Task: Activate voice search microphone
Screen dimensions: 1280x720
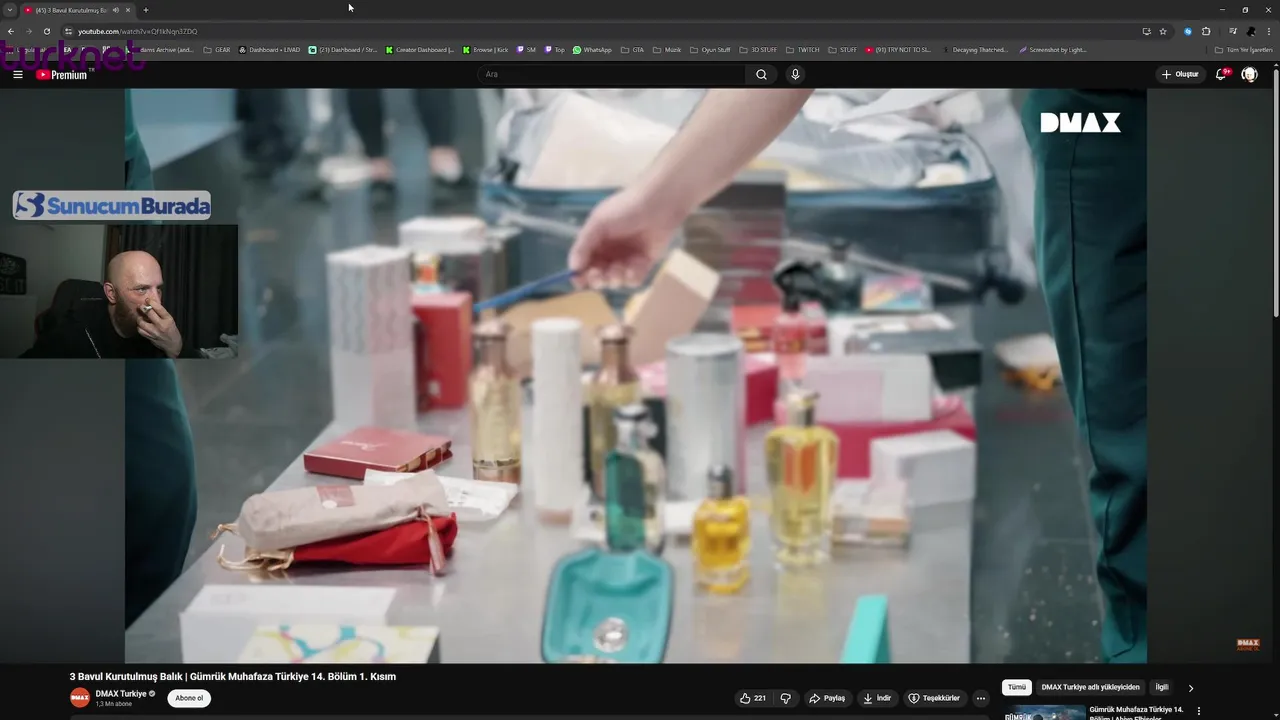Action: (x=795, y=74)
